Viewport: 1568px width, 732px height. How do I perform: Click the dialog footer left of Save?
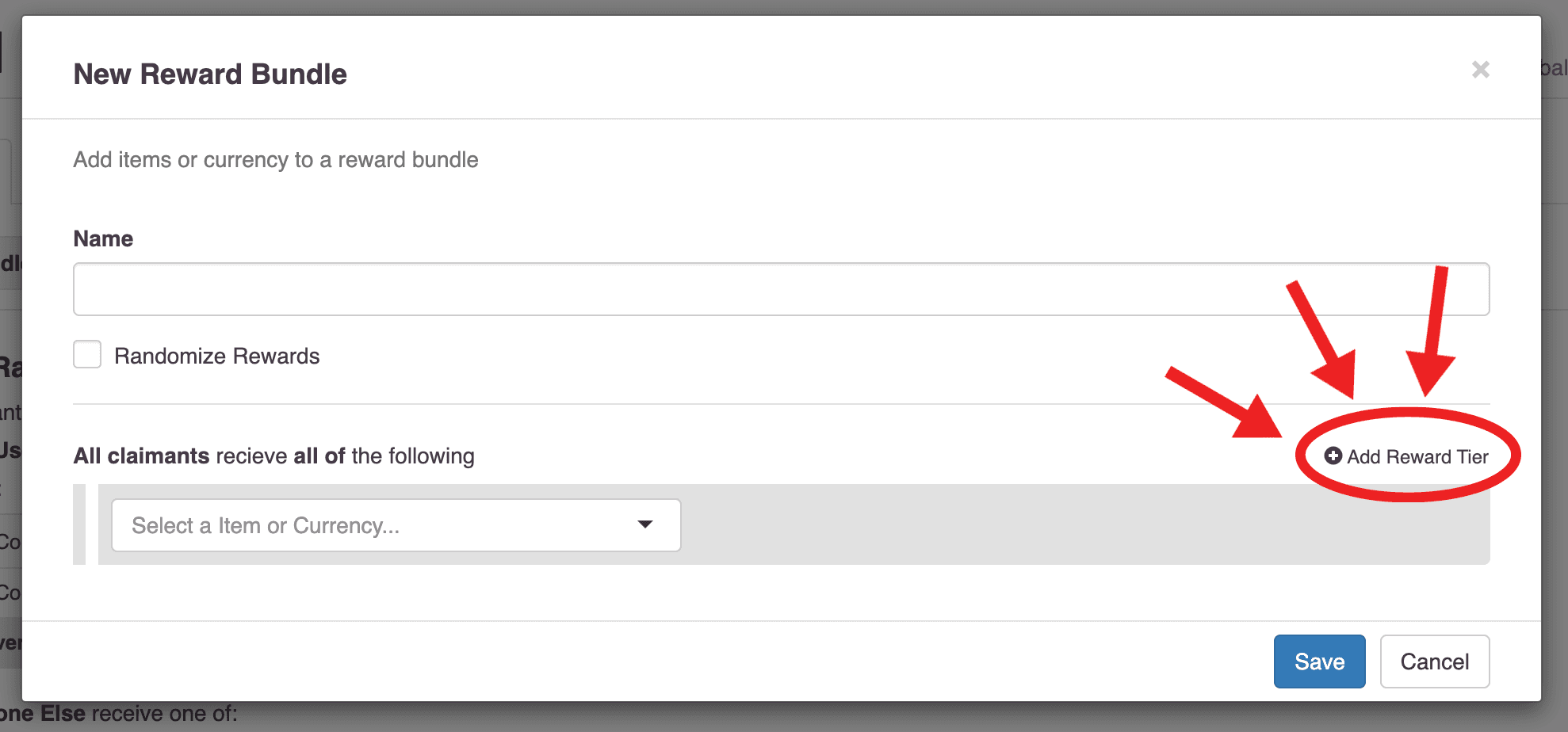634,661
